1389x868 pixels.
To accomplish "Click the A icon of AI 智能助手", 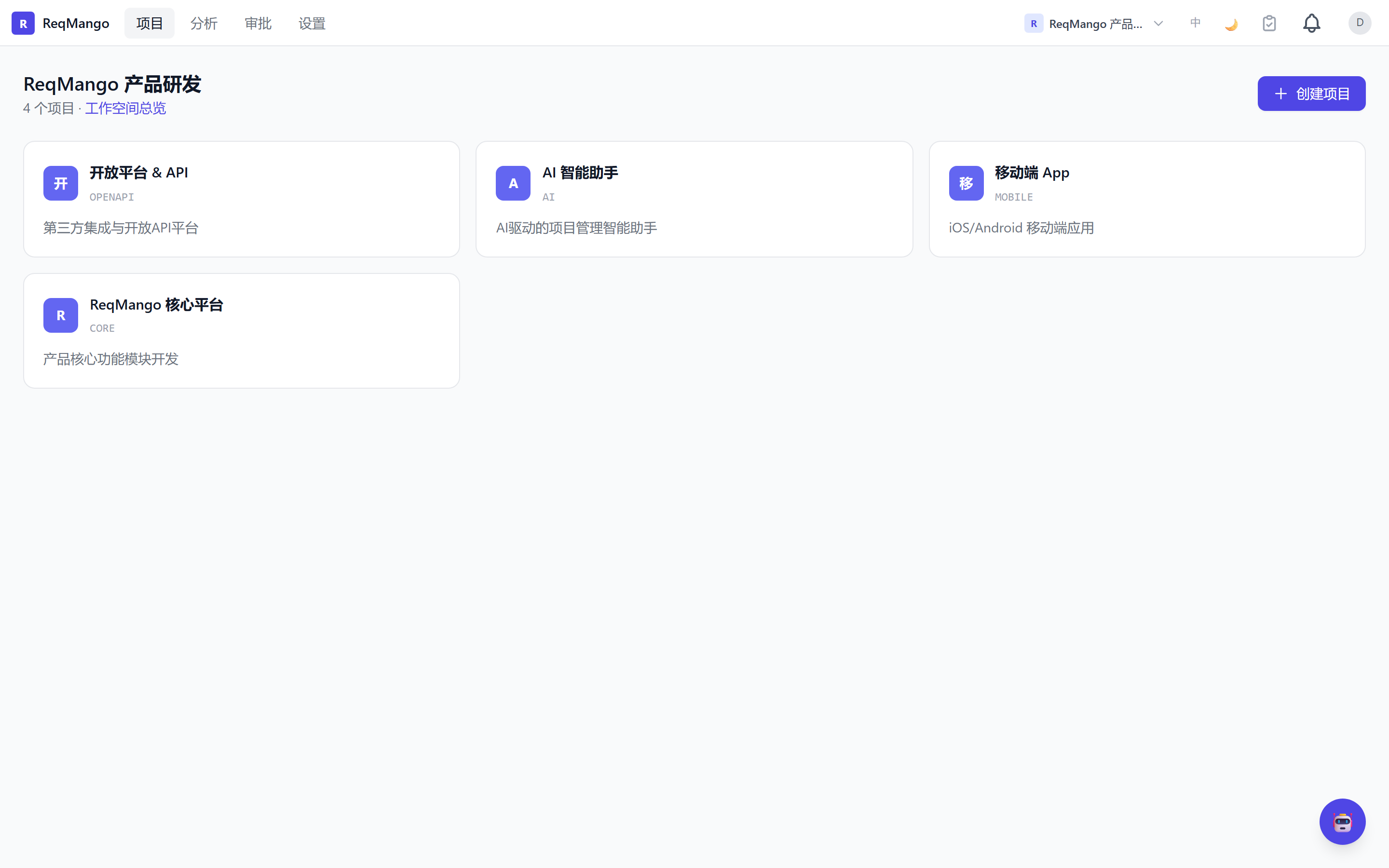I will [513, 183].
